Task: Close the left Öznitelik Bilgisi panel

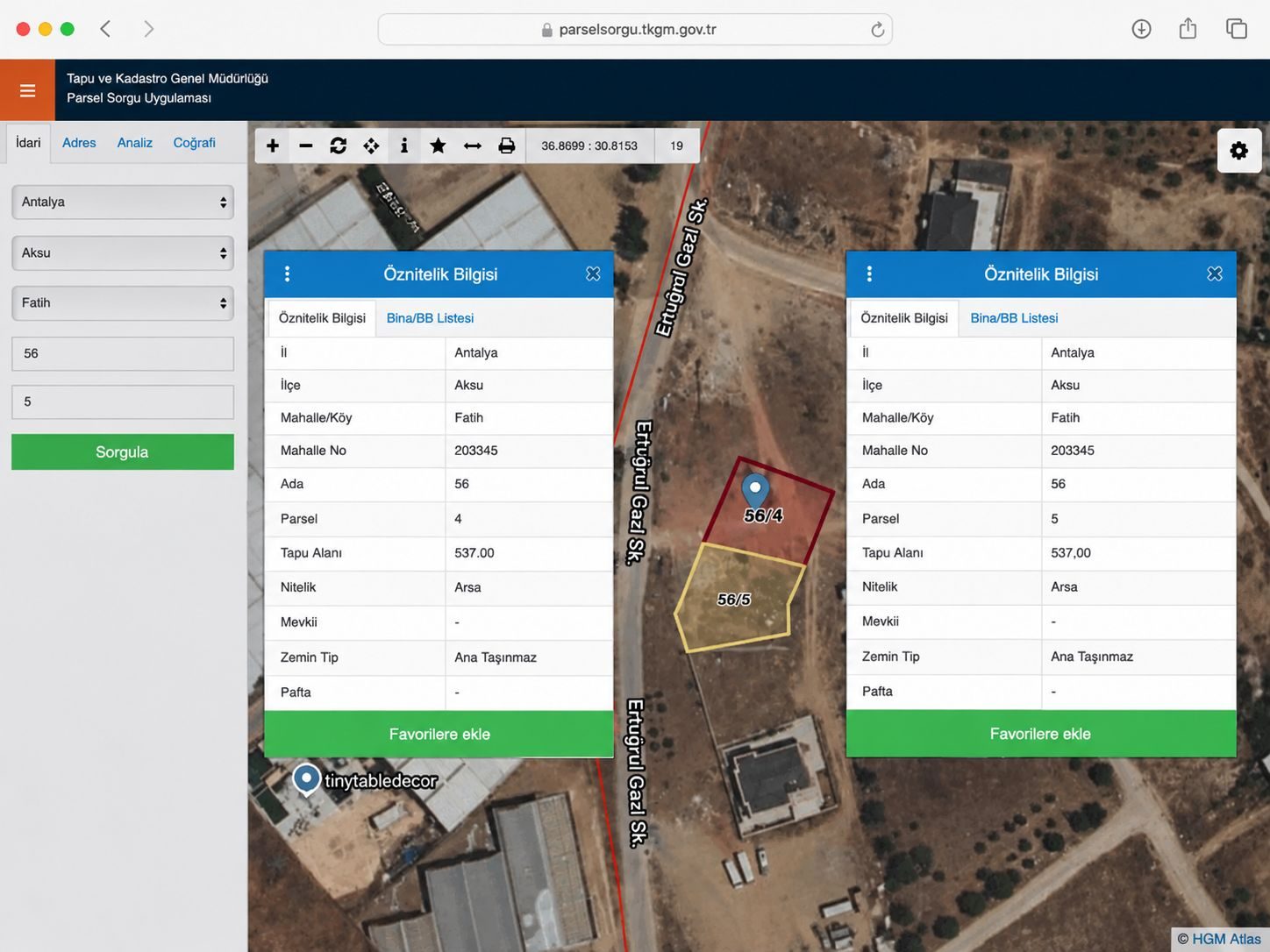Action: [x=593, y=274]
